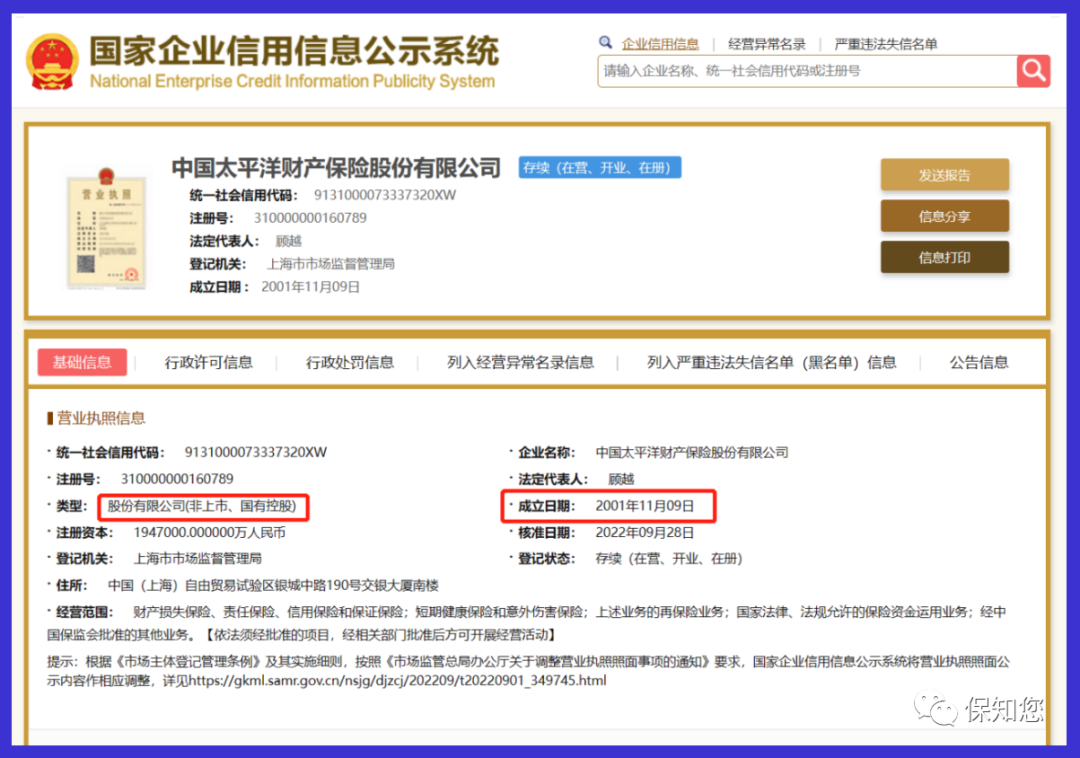Focus the enterprise name search field
This screenshot has height=758, width=1080.
tap(807, 71)
